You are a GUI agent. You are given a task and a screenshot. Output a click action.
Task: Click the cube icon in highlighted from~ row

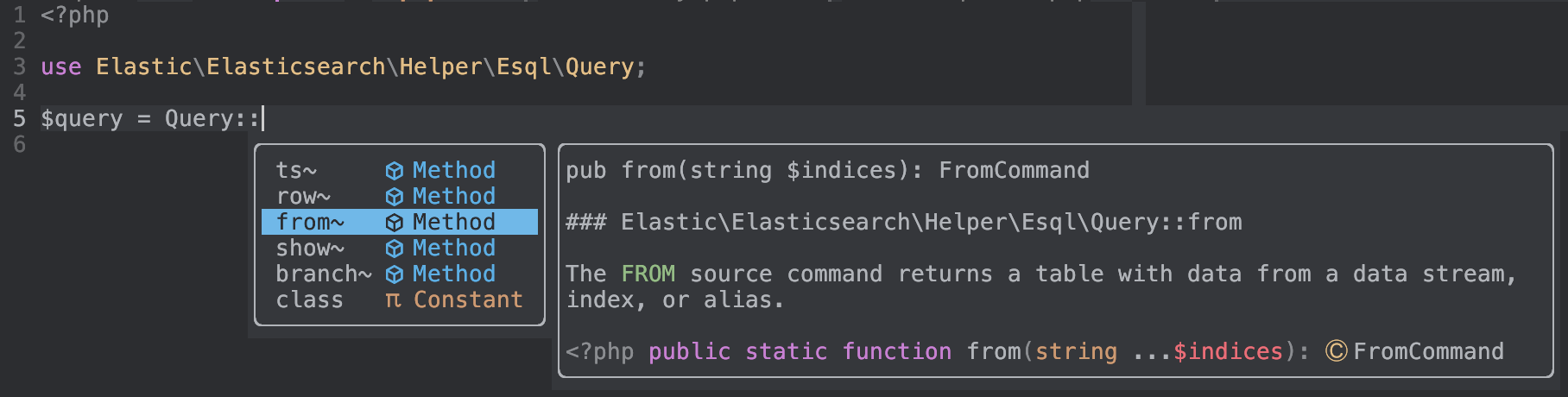394,223
